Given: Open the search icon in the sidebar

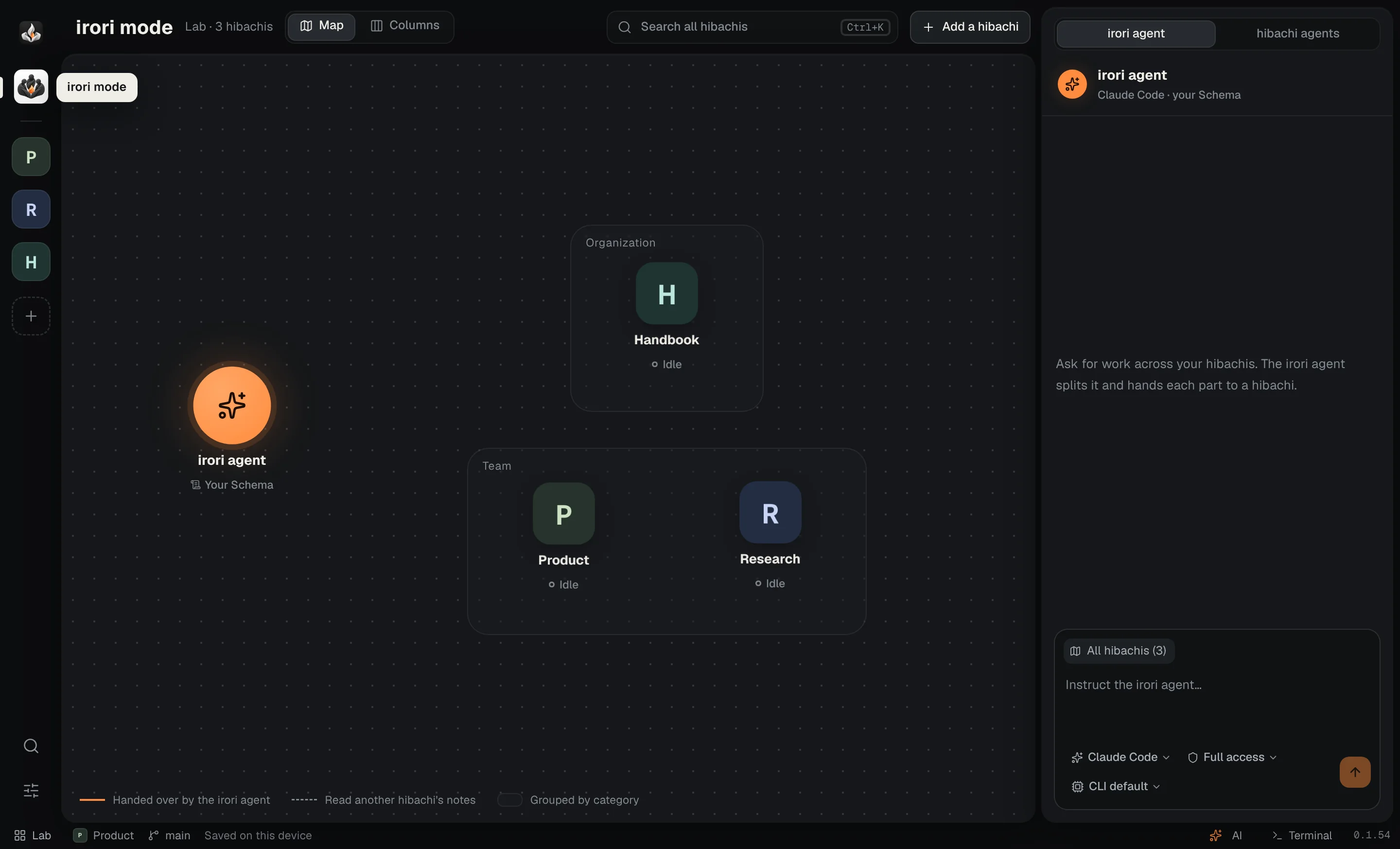Looking at the screenshot, I should (x=31, y=745).
